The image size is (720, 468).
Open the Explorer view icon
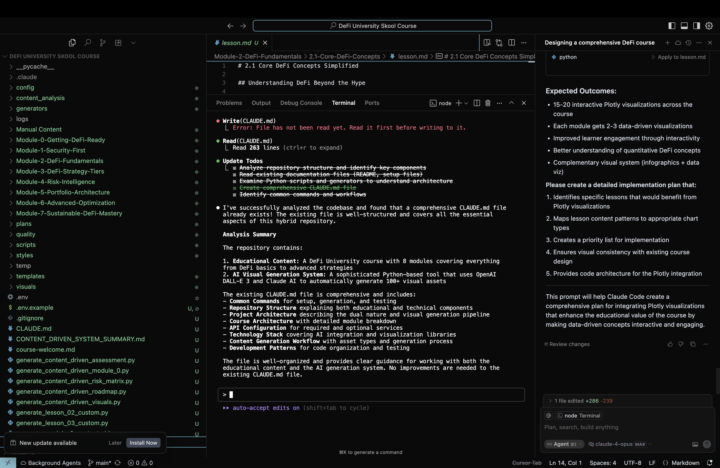pyautogui.click(x=72, y=43)
